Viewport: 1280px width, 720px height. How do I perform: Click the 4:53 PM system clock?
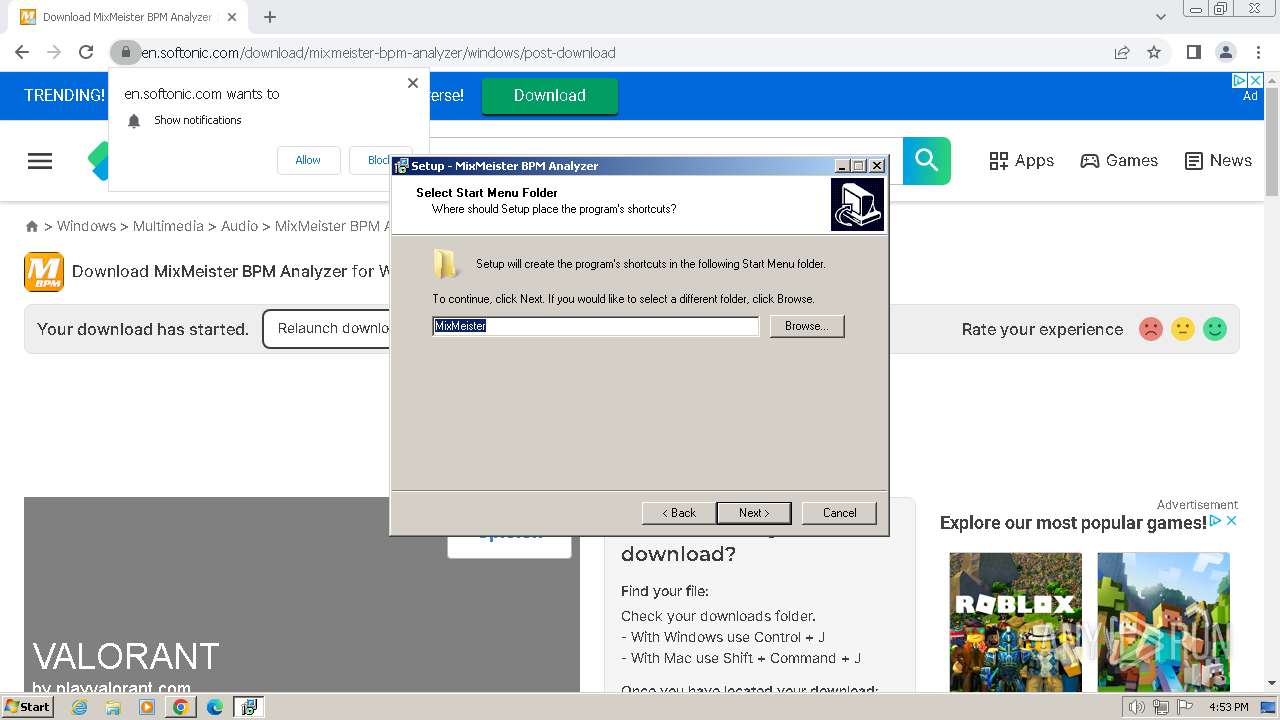click(1229, 707)
